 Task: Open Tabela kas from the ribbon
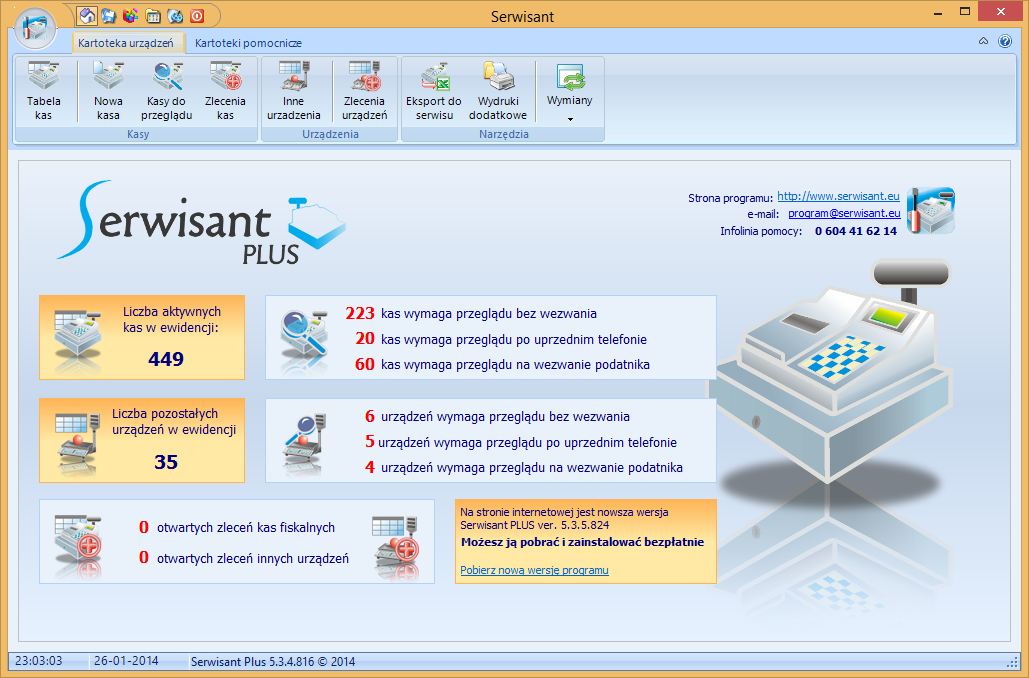click(x=43, y=91)
